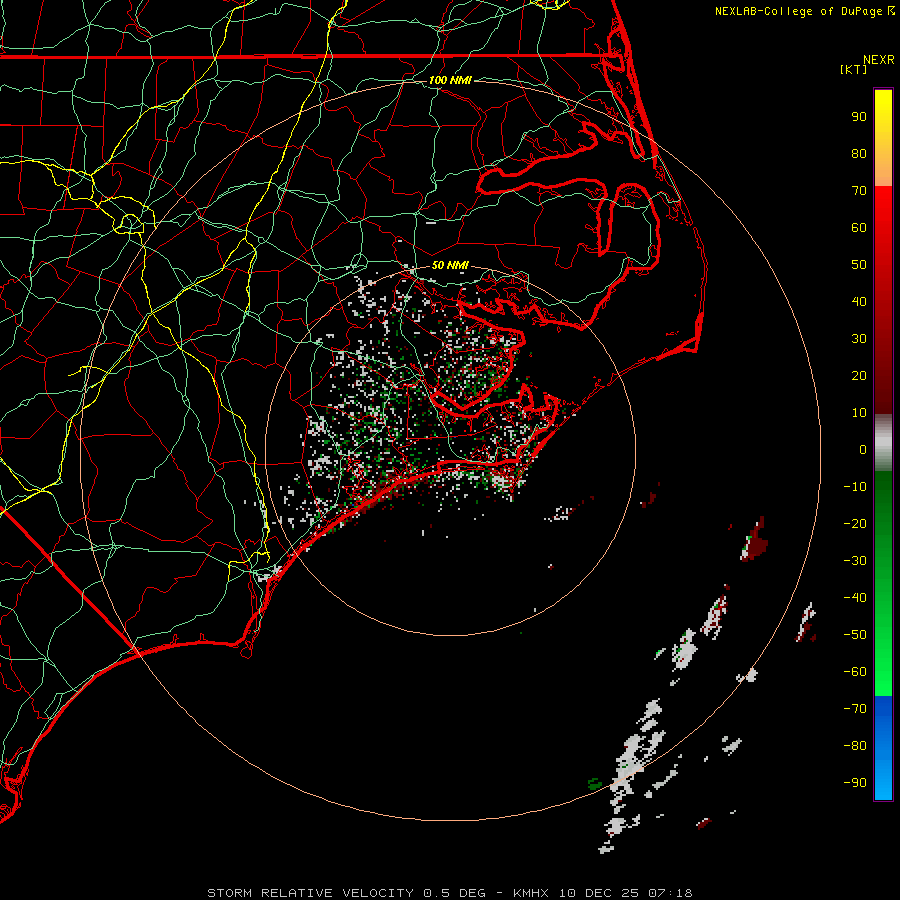Click the 90 label on the velocity scale
Screen dimensions: 900x900
(x=858, y=116)
